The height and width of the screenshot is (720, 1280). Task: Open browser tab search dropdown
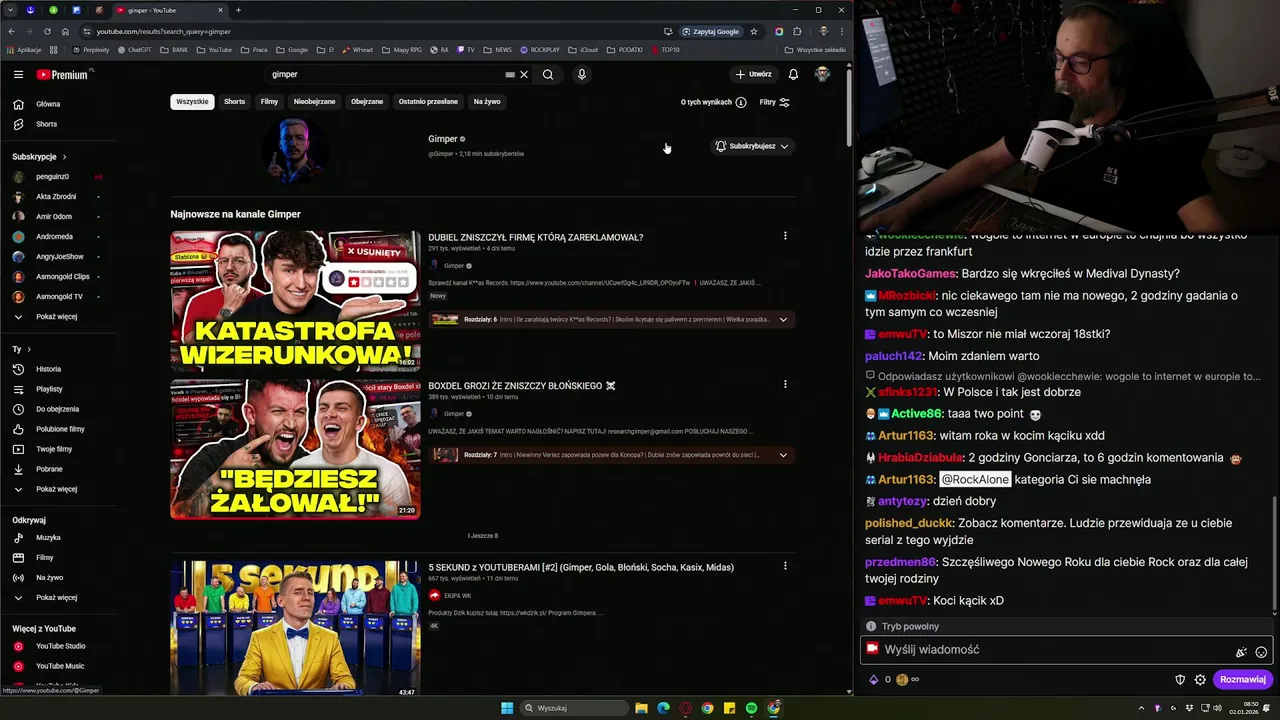coord(11,10)
